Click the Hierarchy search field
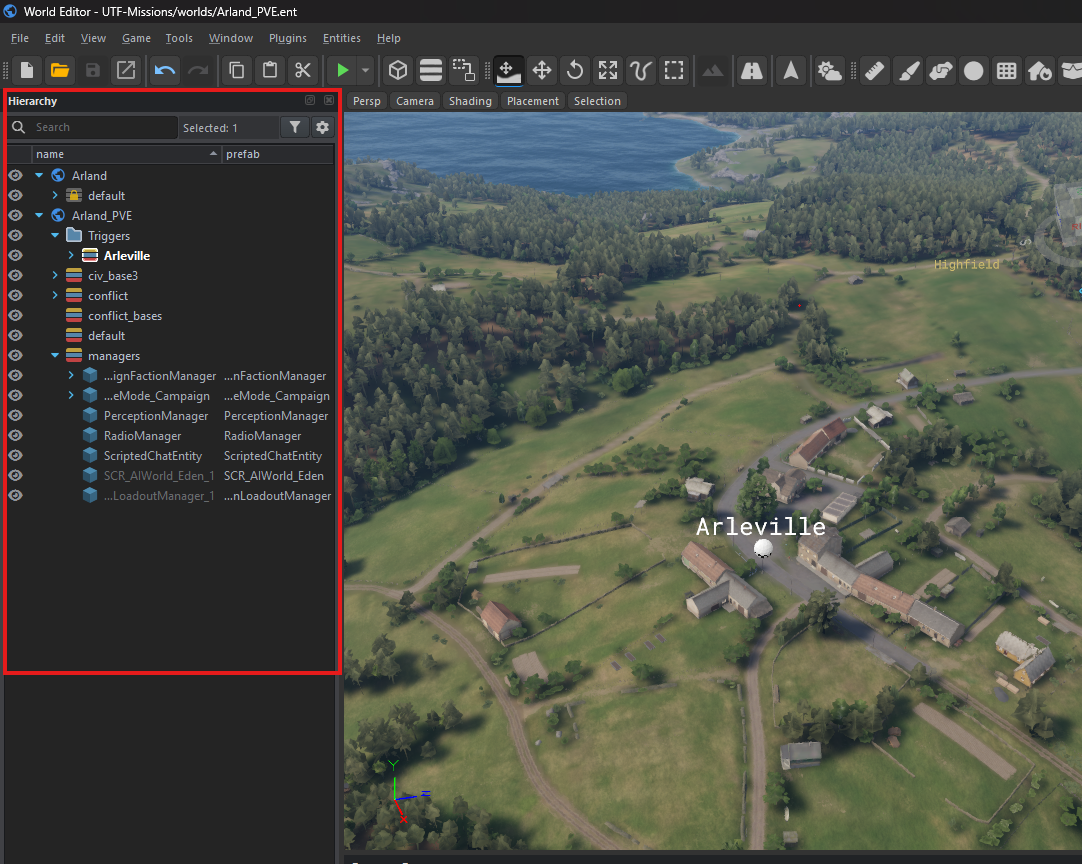Image resolution: width=1082 pixels, height=864 pixels. coord(100,127)
